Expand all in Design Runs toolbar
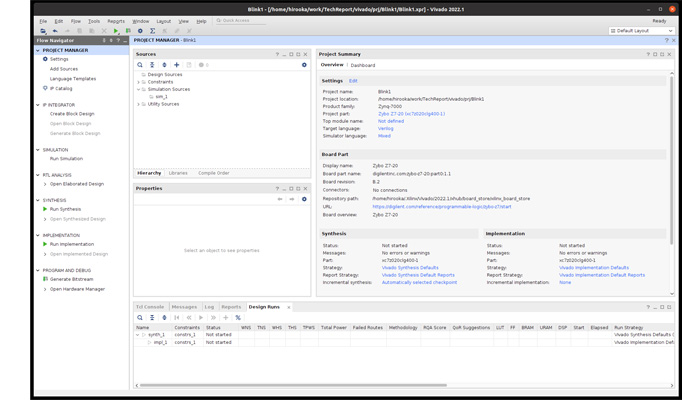The image size is (700, 400). 164,317
